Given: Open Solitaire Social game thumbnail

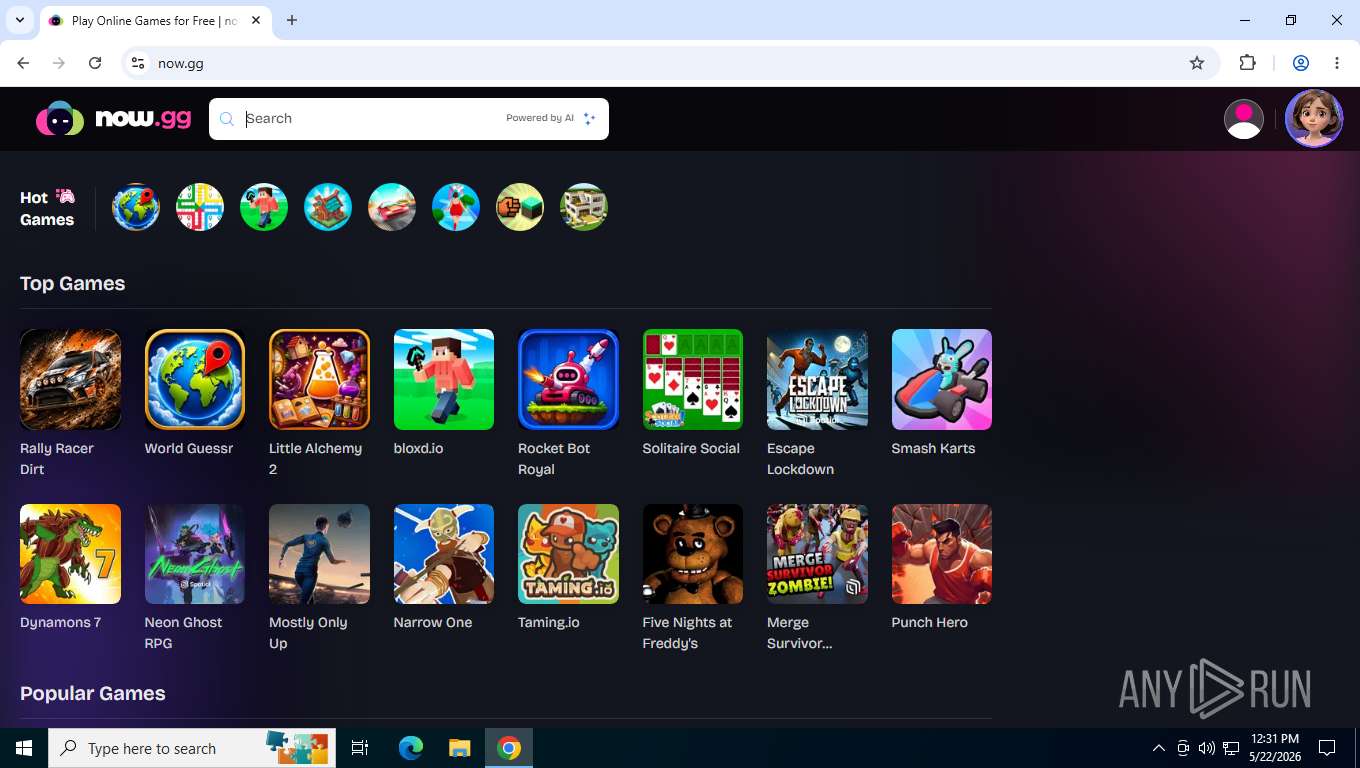Looking at the screenshot, I should [693, 379].
